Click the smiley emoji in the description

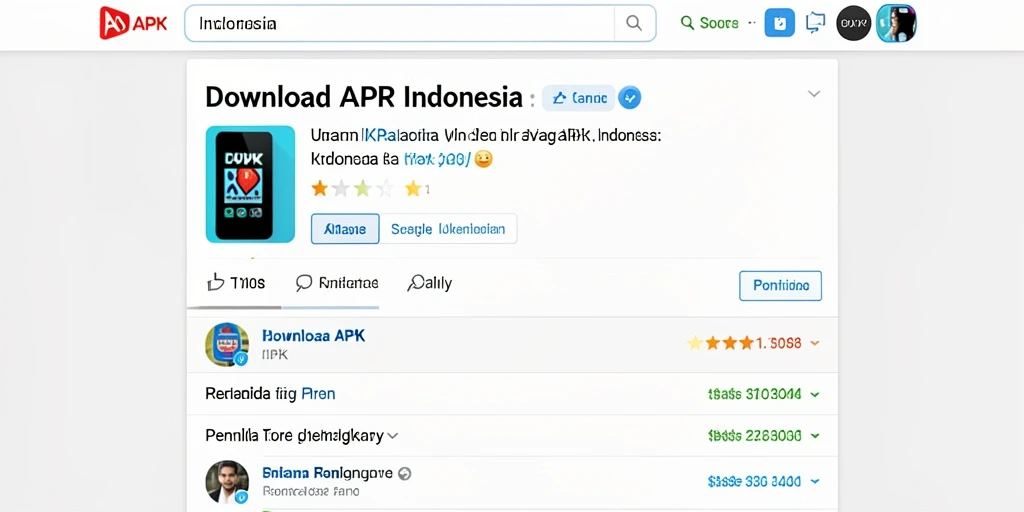(x=483, y=159)
